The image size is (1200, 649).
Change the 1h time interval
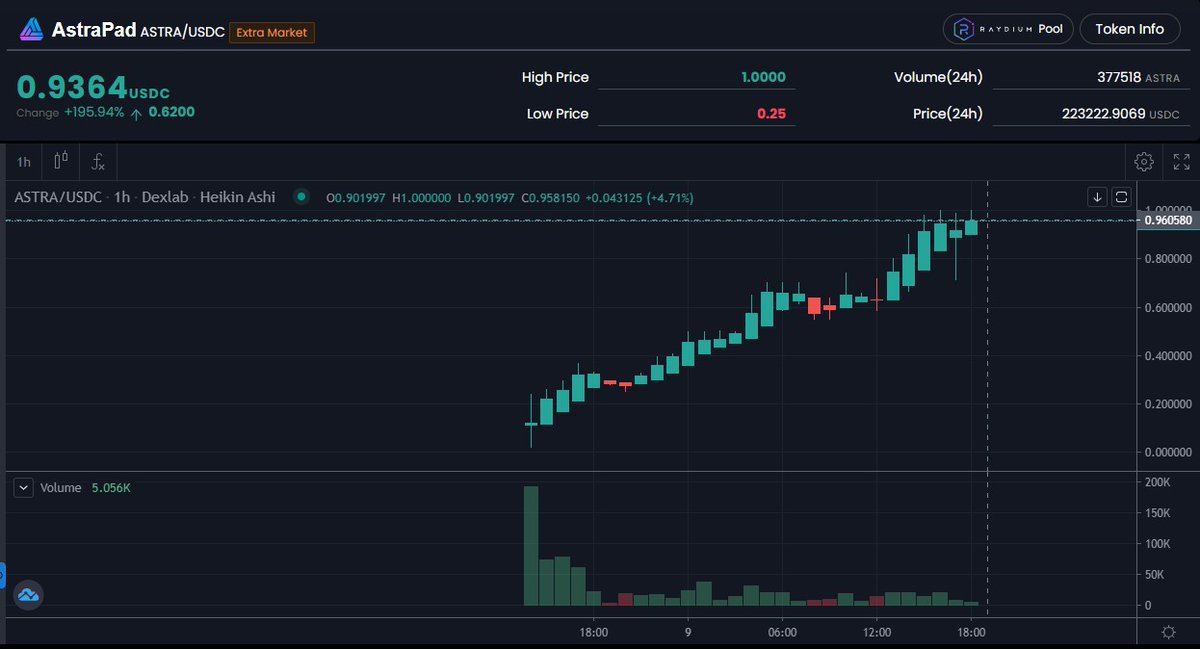coord(24,161)
